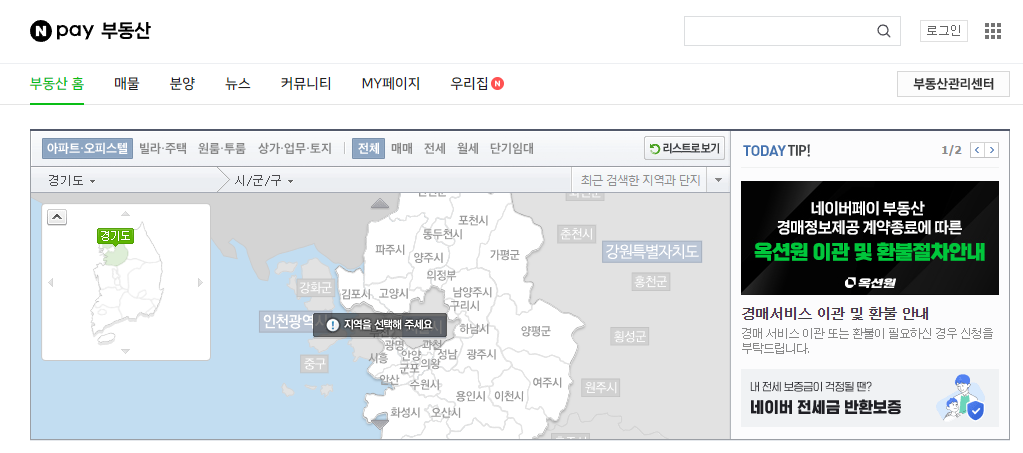The image size is (1023, 453).
Task: Open 분양 tab
Action: click(x=182, y=84)
